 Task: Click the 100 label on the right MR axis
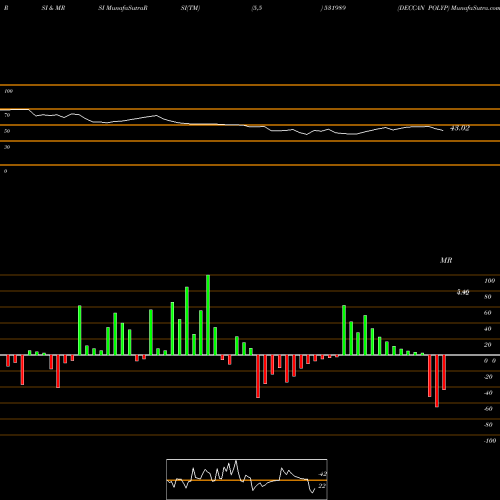tap(490, 281)
